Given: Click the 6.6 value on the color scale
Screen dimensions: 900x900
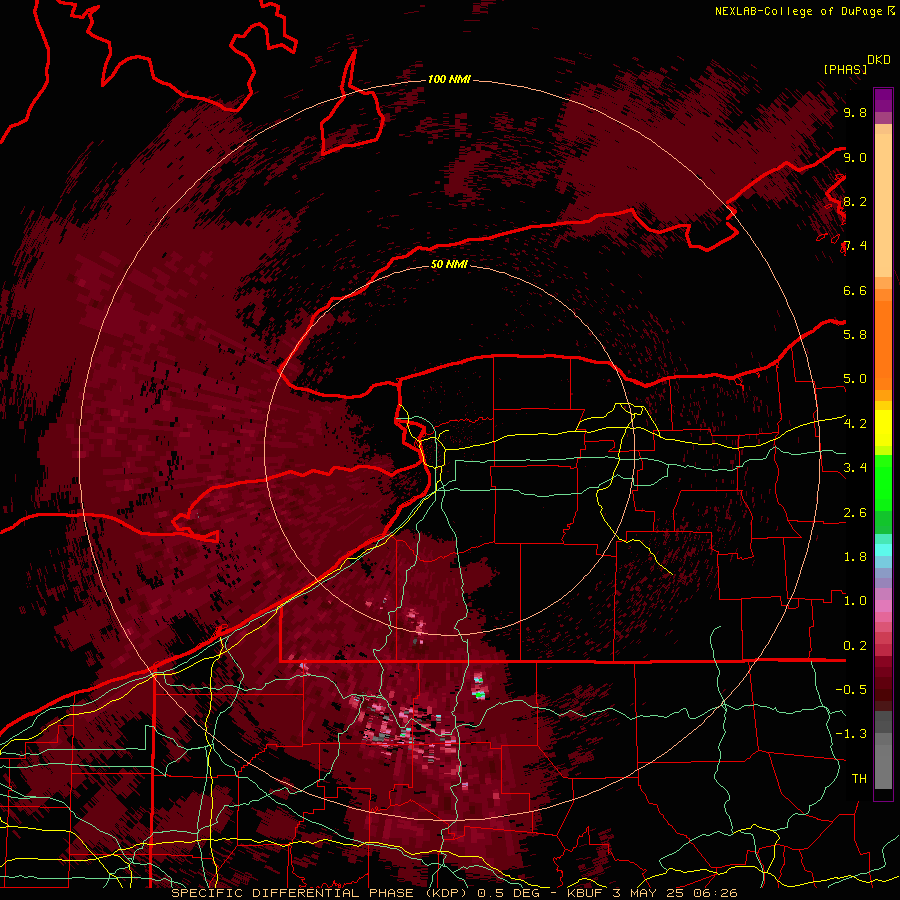Looking at the screenshot, I should pos(855,290).
